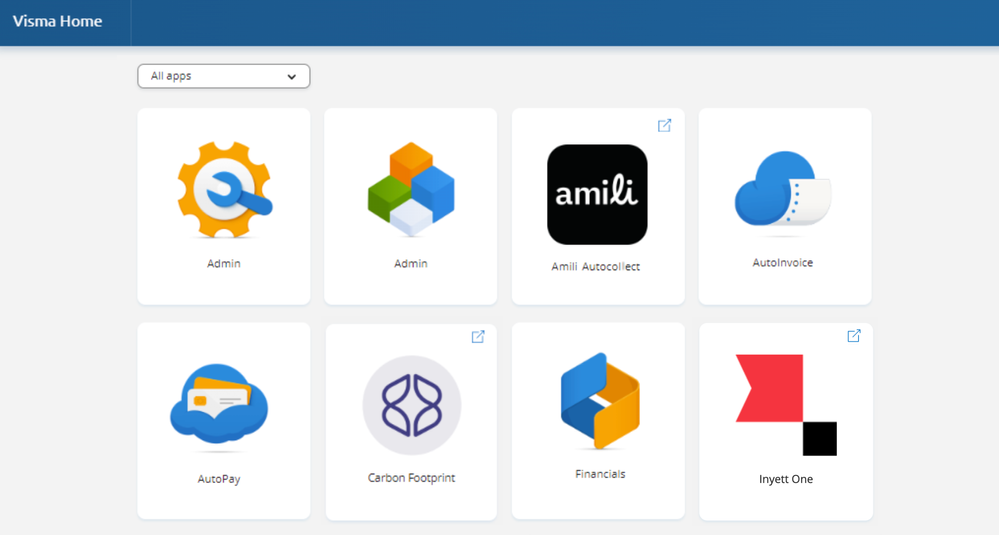The width and height of the screenshot is (999, 535).
Task: Open the AutoPay cloud card icon
Action: 219,404
